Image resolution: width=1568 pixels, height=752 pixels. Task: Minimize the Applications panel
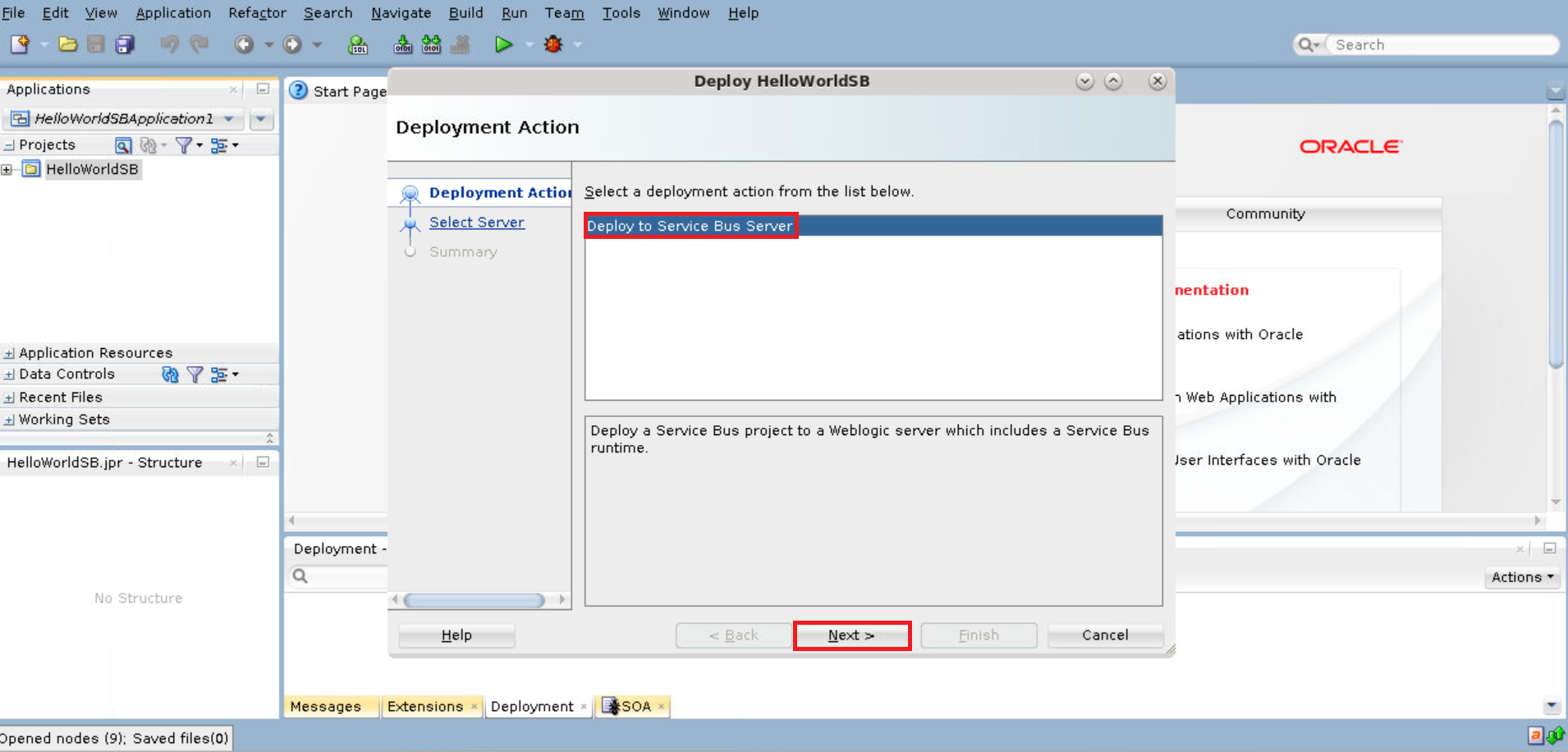click(x=263, y=89)
